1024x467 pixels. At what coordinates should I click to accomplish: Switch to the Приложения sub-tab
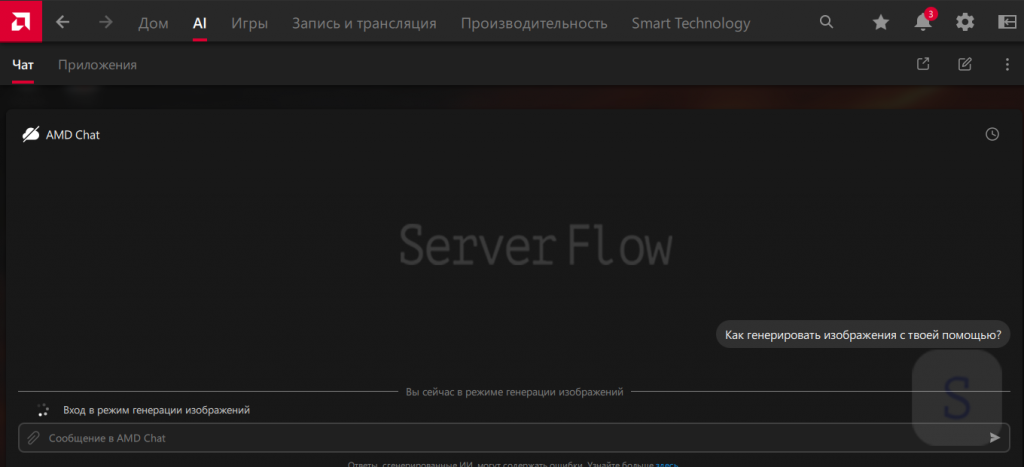pyautogui.click(x=97, y=65)
